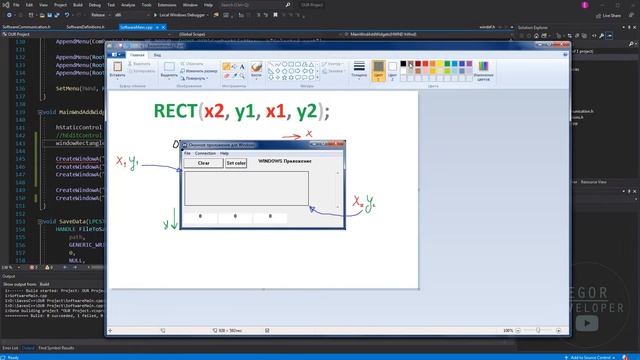Open Visual Studio Edit menu

coord(29,5)
